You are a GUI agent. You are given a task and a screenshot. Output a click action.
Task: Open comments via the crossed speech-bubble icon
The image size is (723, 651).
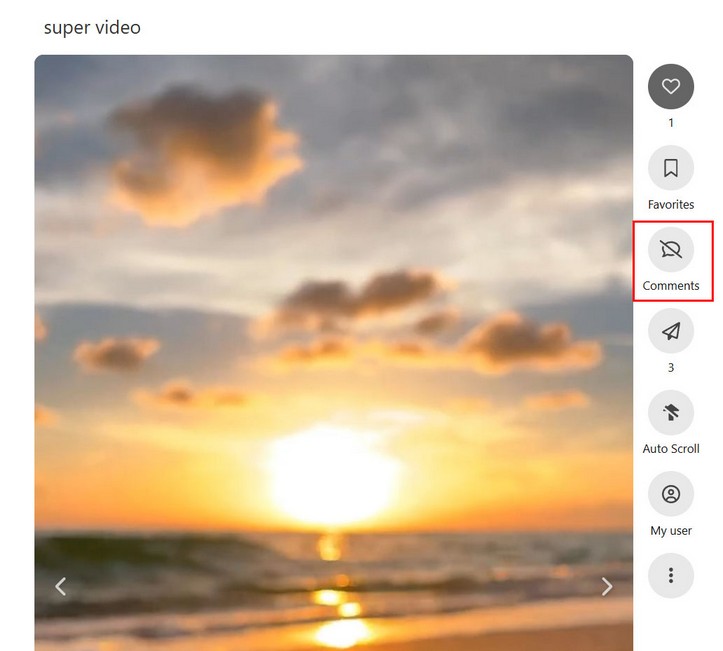click(670, 250)
